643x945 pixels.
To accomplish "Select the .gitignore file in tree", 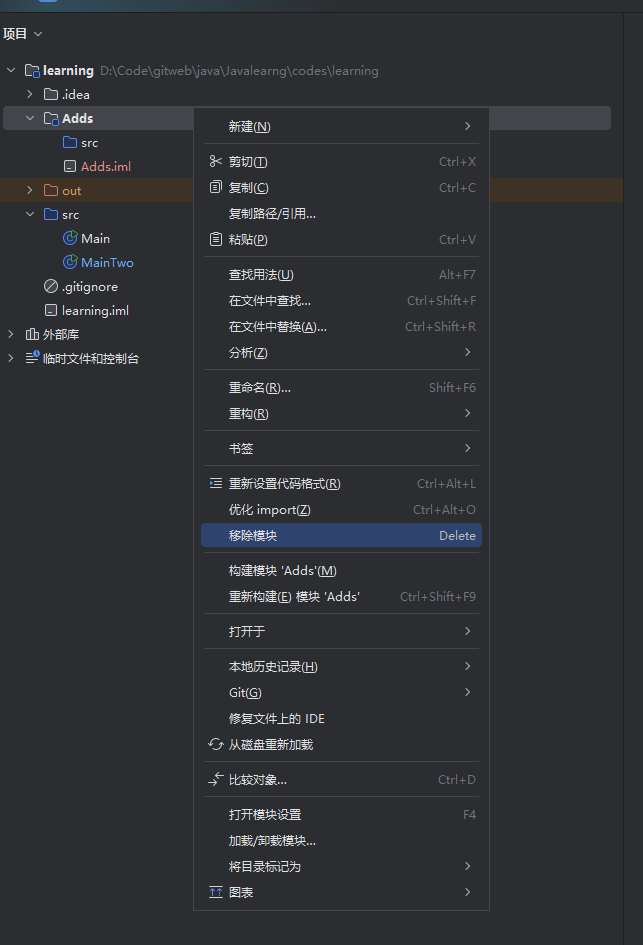I will [x=89, y=287].
